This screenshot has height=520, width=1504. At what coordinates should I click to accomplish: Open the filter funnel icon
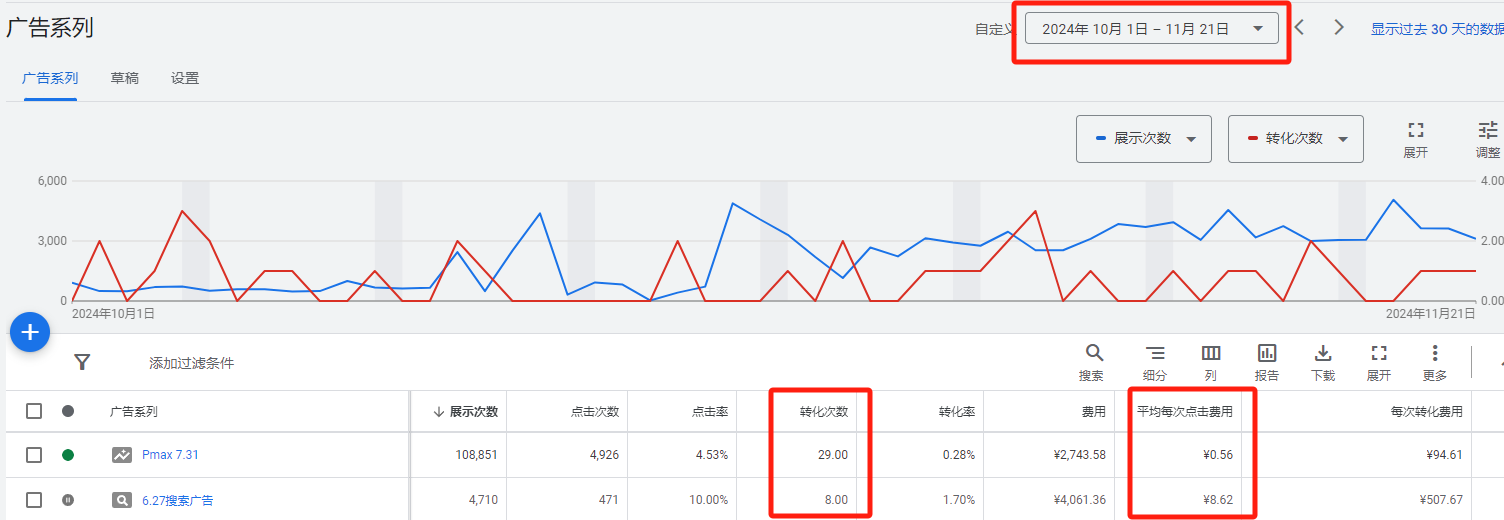coord(83,362)
